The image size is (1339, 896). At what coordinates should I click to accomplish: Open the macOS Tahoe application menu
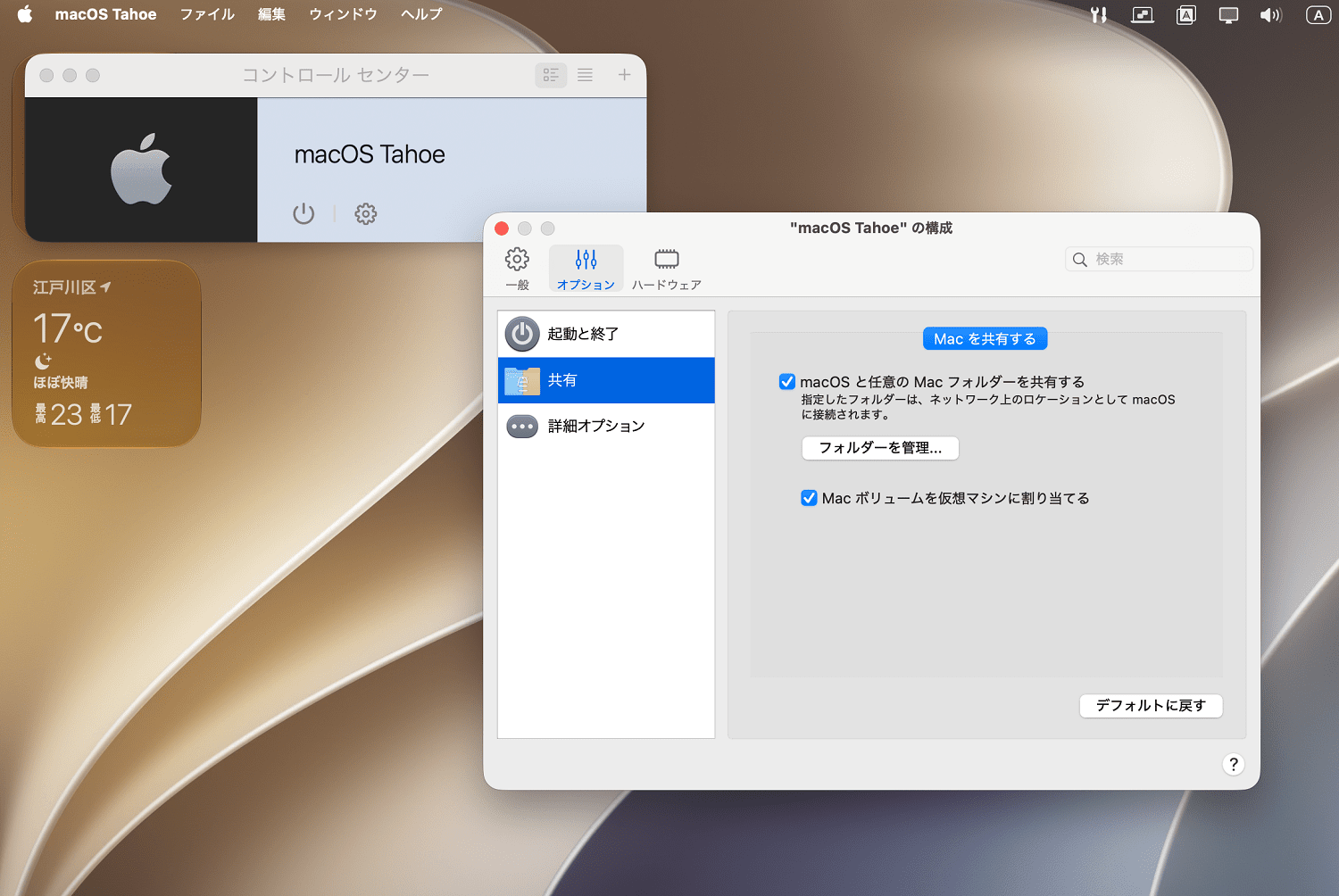pyautogui.click(x=105, y=14)
